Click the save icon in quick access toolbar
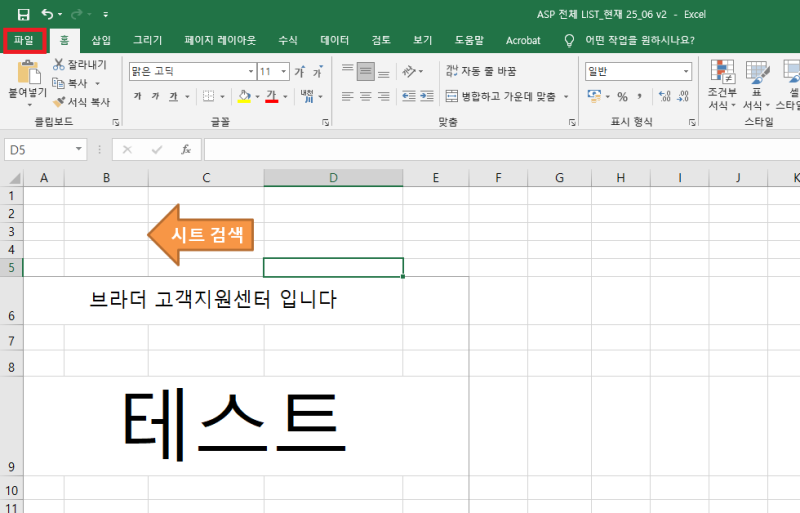The width and height of the screenshot is (800, 513). click(23, 14)
